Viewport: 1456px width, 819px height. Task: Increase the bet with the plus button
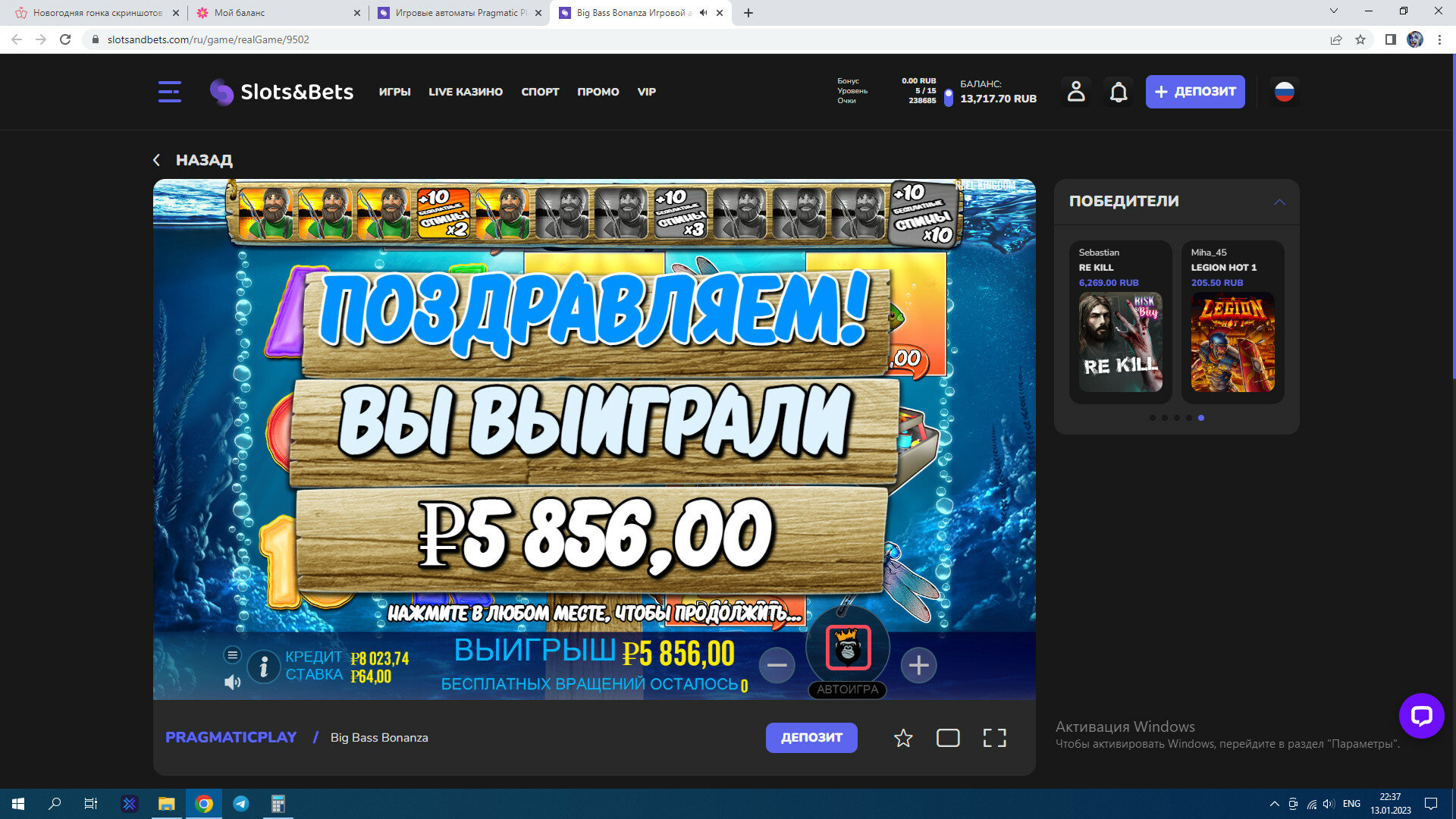pos(918,665)
